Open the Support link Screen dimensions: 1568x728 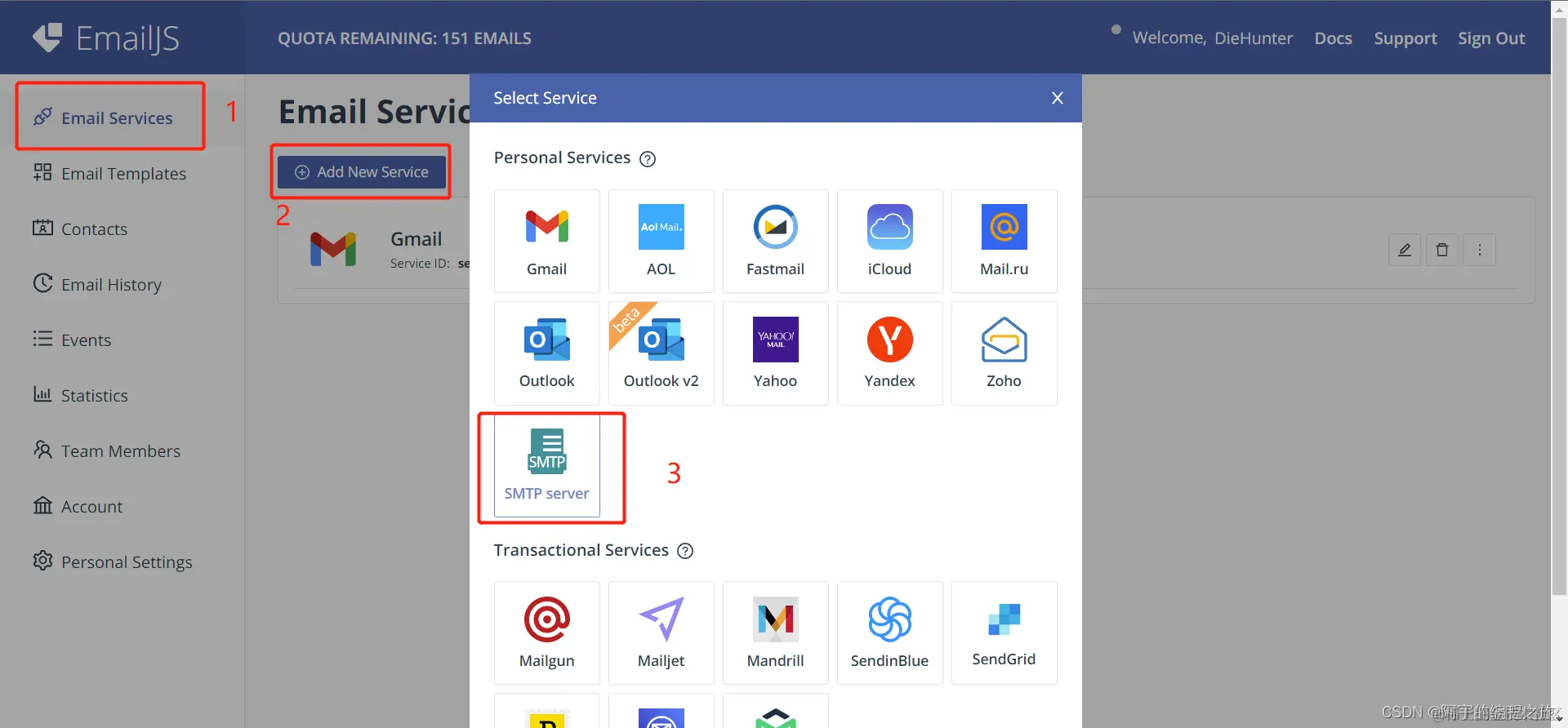[x=1405, y=38]
